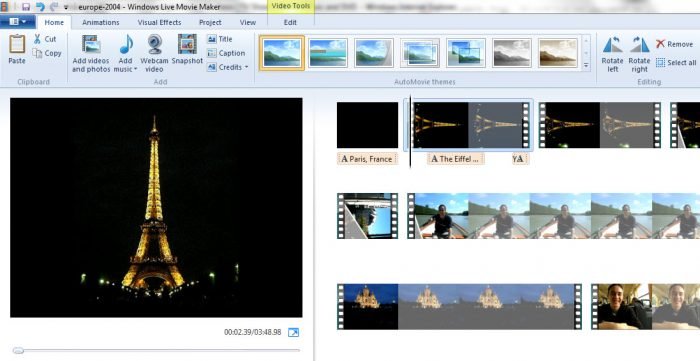700x361 pixels.
Task: Save the project from quick access toolbar
Action: (26, 7)
